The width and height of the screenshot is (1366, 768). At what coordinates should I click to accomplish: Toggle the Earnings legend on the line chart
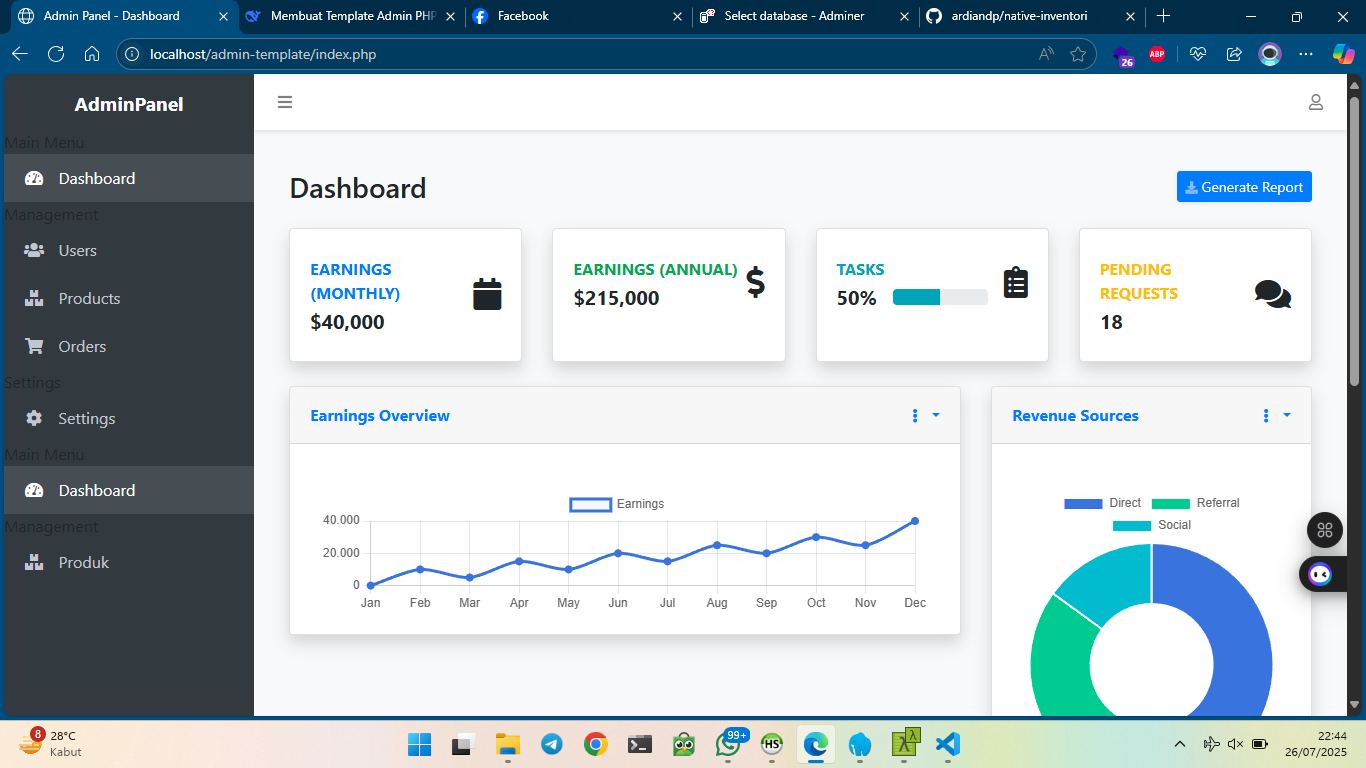[617, 504]
